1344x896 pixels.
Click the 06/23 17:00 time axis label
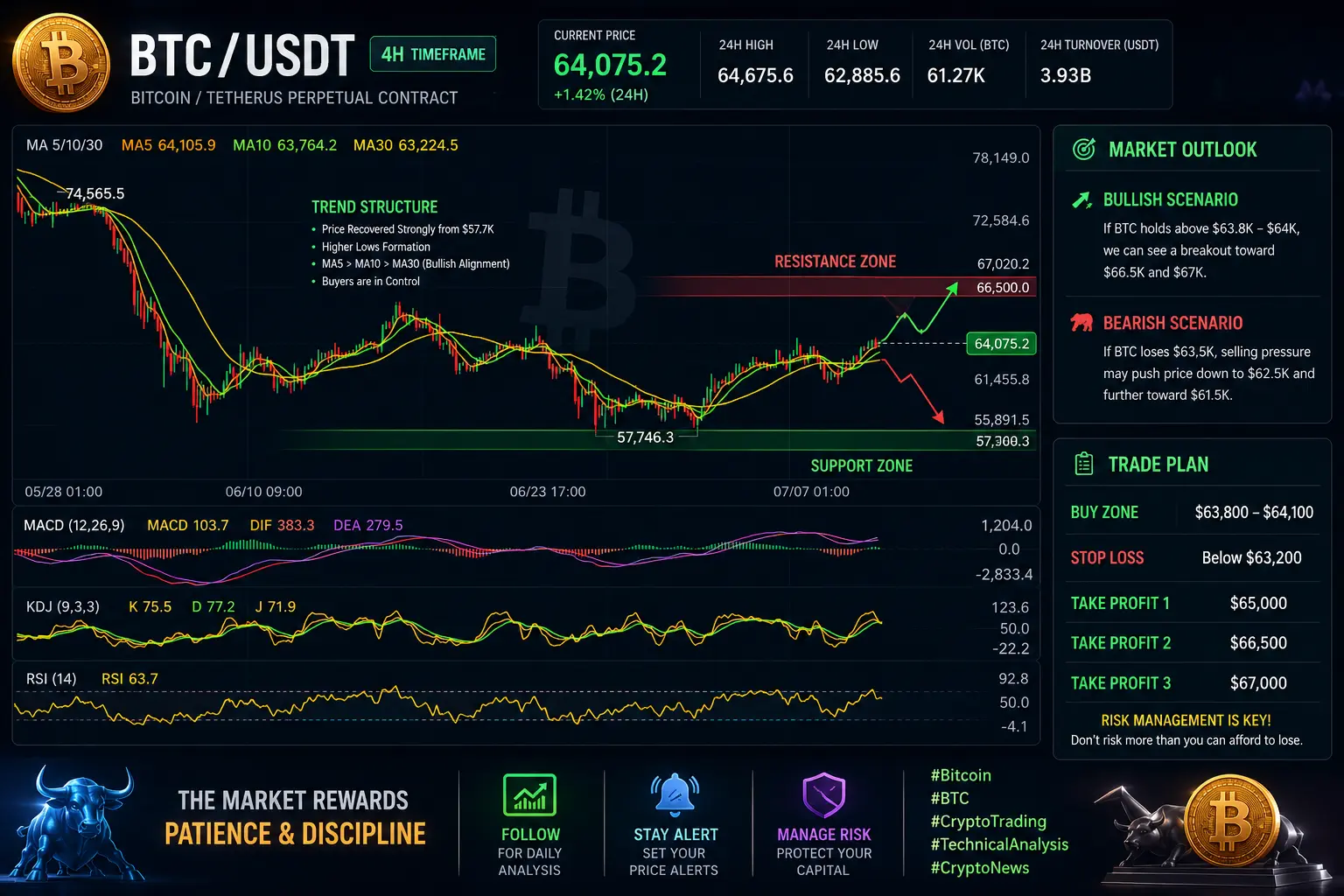(x=548, y=492)
